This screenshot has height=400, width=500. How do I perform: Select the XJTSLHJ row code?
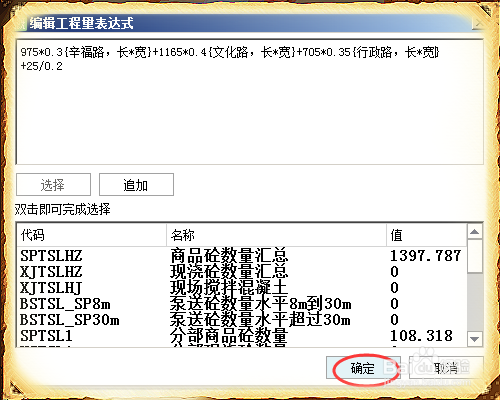pyautogui.click(x=51, y=288)
